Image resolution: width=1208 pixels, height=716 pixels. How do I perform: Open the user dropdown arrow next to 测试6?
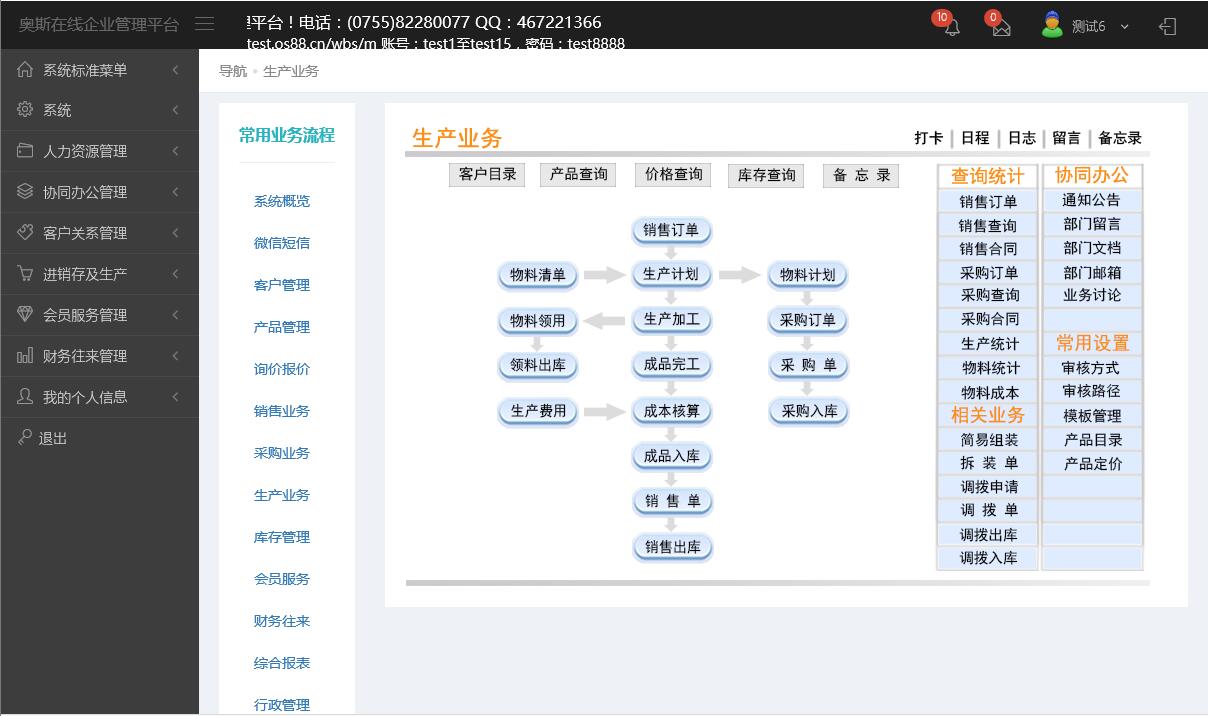[x=1125, y=27]
